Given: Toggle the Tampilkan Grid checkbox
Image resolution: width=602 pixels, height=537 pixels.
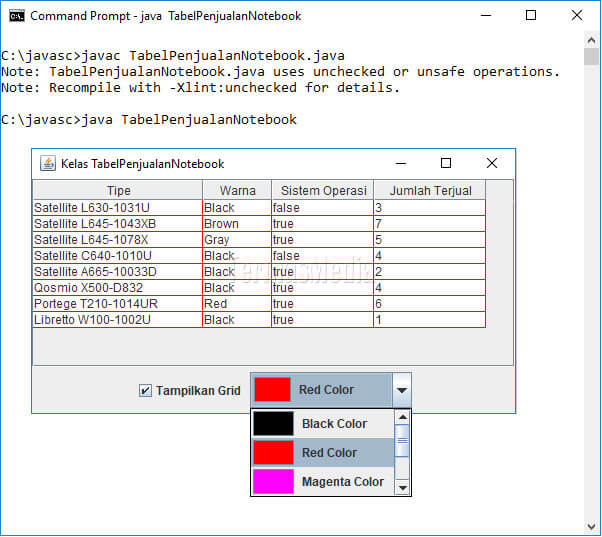Looking at the screenshot, I should click(145, 390).
